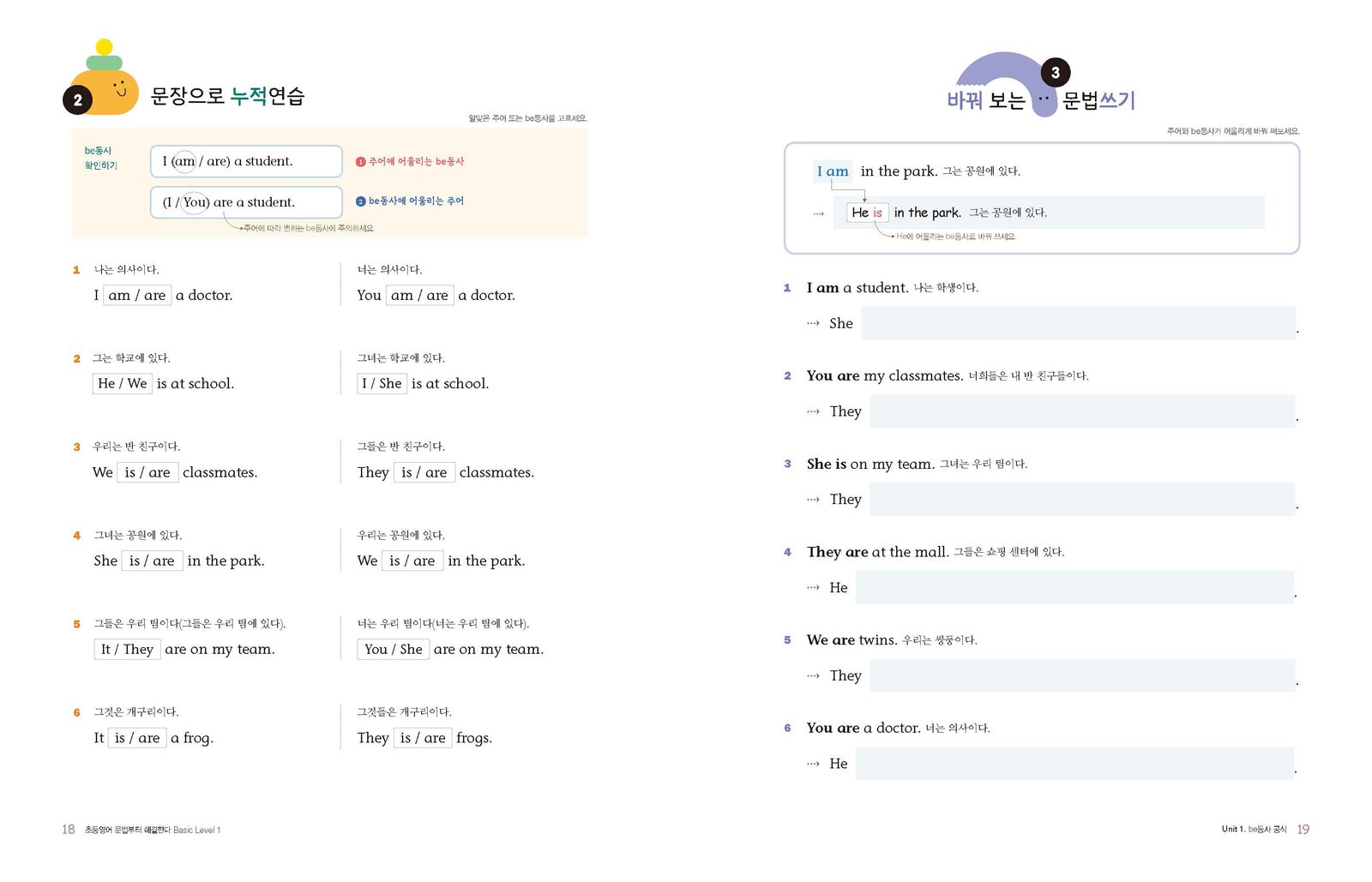
Task: Click the 'He is' box in the example
Action: click(x=867, y=213)
